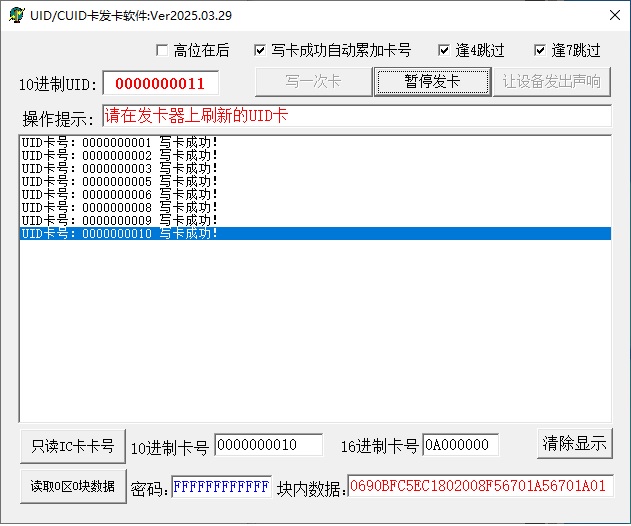Click the 读取0区0块数据 button
This screenshot has height=526, width=631.
72,487
